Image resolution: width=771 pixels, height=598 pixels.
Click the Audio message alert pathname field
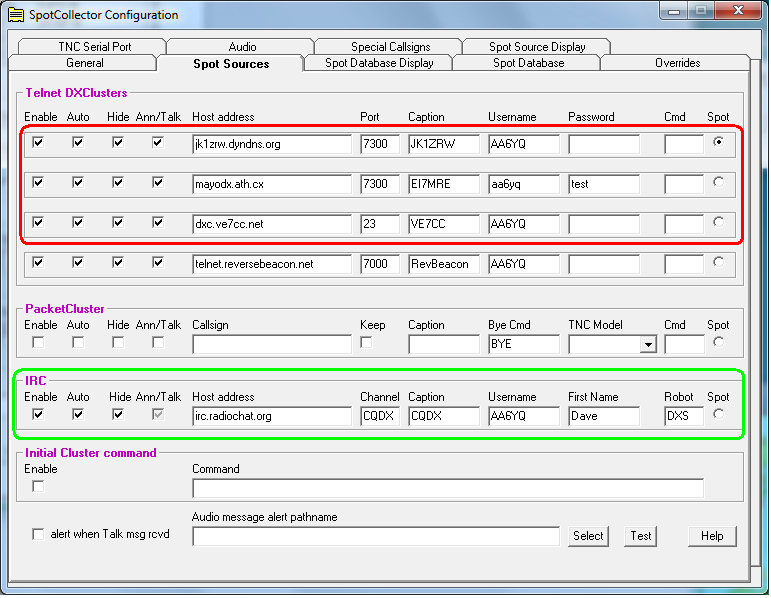pyautogui.click(x=376, y=536)
